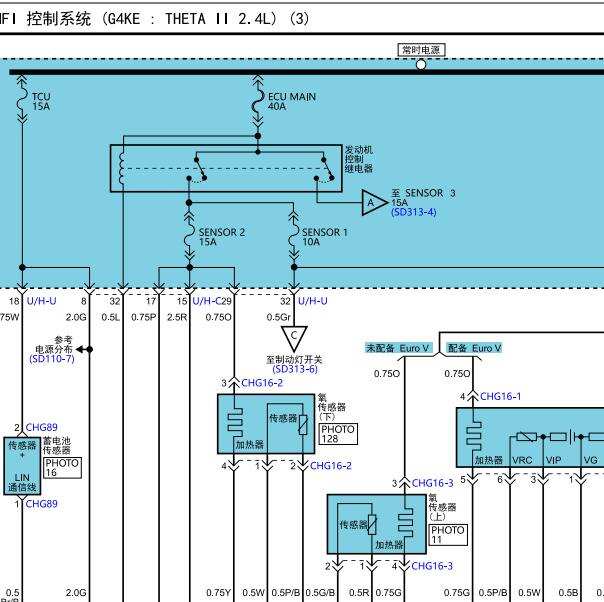Click the lower oxygen sensor component box
604x602 pixels.
266,424
